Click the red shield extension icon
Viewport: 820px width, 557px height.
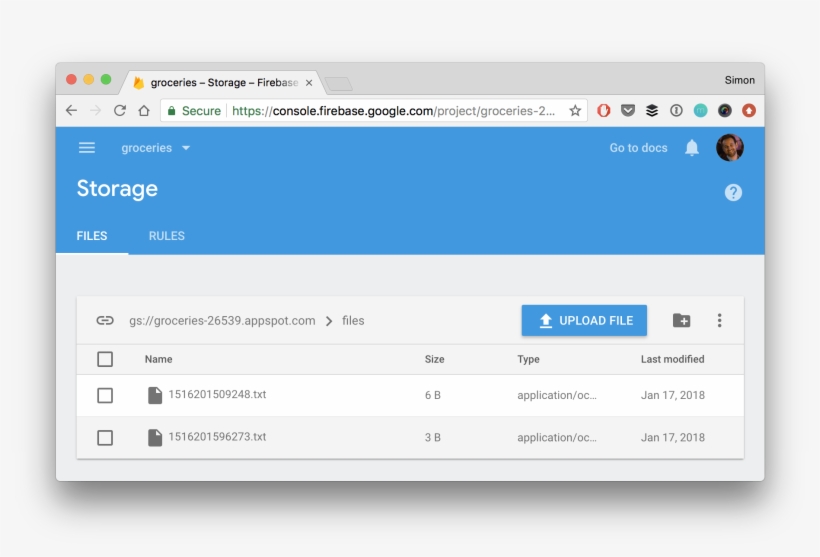[603, 110]
